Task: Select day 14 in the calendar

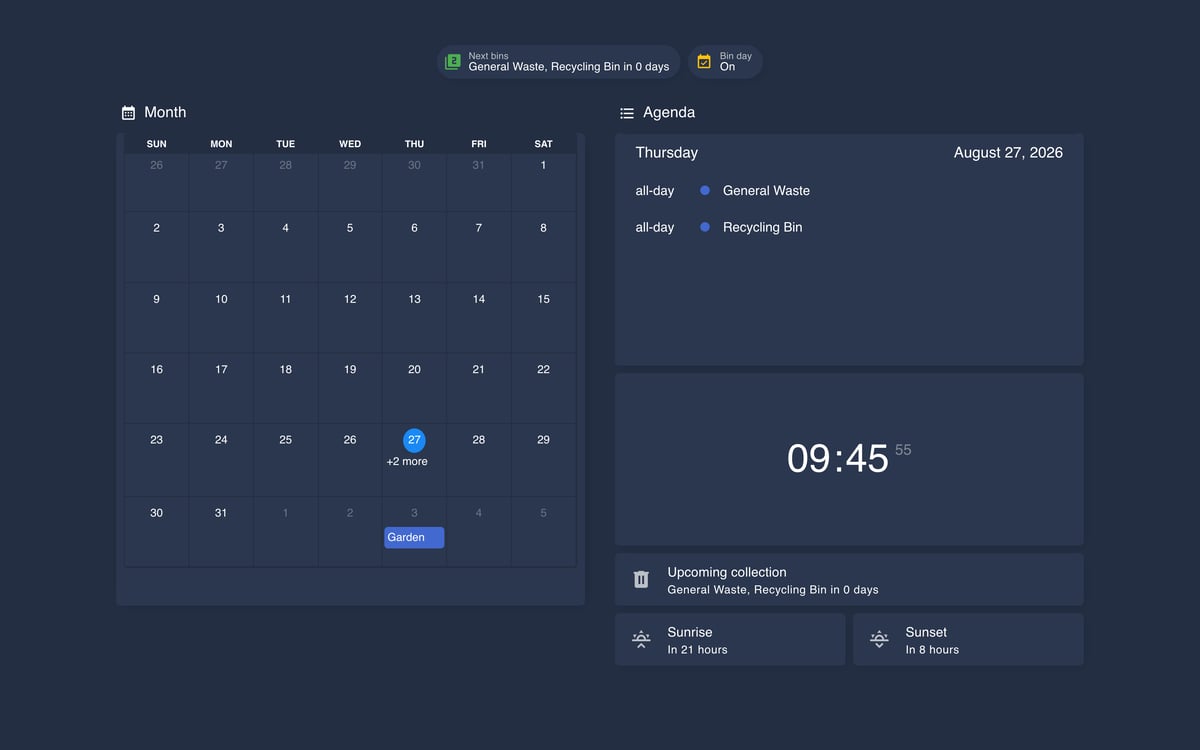Action: click(479, 299)
